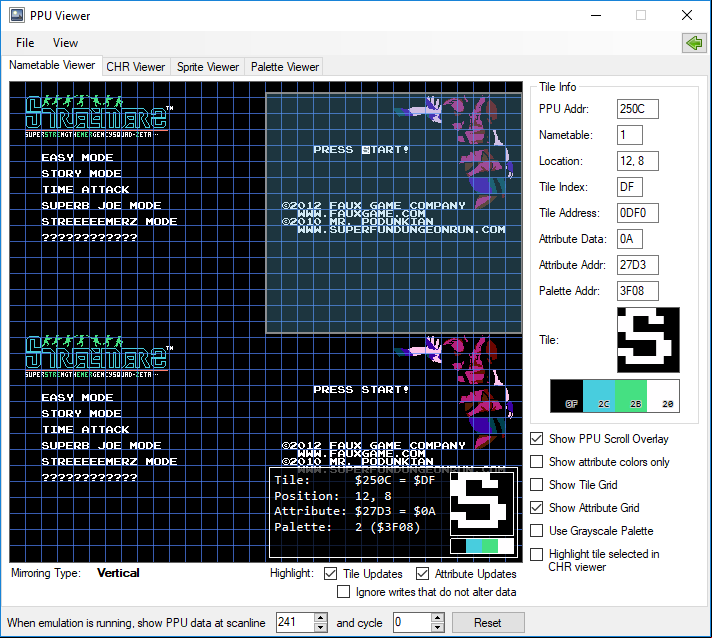Click the white 20 palette swatch
This screenshot has height=638, width=712.
tap(663, 396)
